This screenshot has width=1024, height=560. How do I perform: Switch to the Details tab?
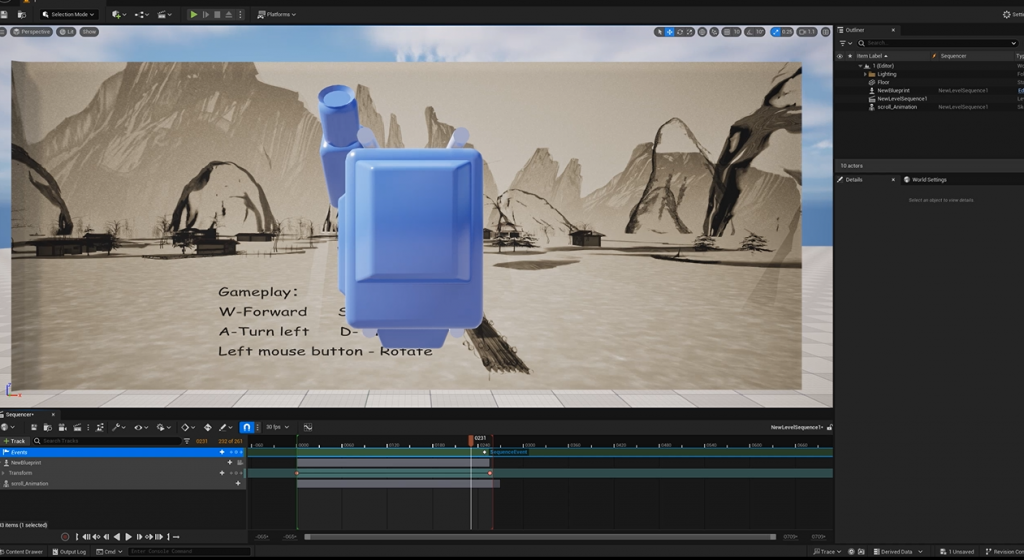854,179
